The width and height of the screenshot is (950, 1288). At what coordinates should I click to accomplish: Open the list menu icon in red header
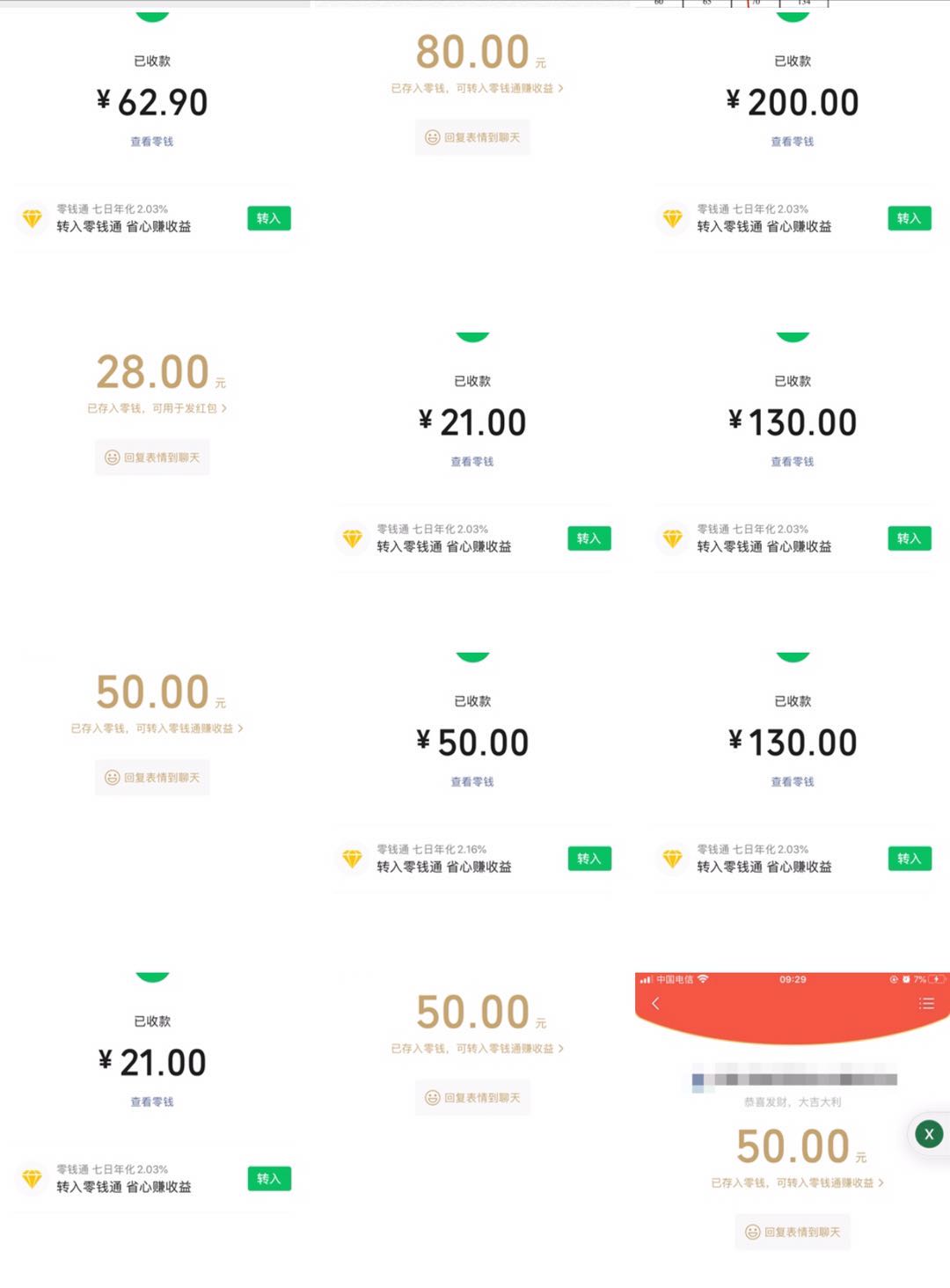pyautogui.click(x=926, y=1003)
